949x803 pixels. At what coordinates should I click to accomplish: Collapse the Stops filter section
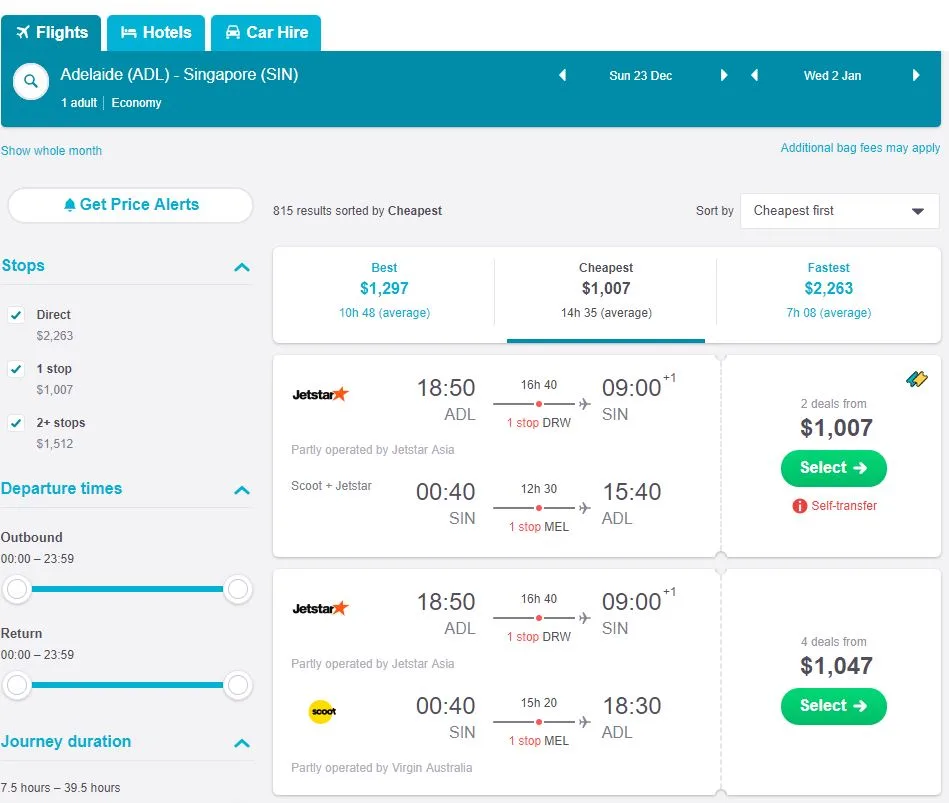241,267
